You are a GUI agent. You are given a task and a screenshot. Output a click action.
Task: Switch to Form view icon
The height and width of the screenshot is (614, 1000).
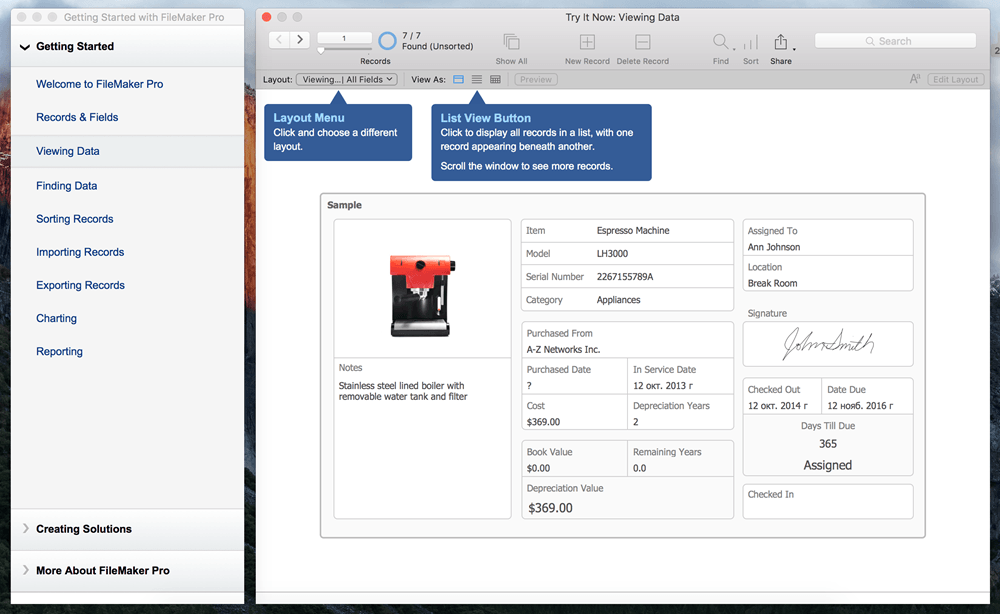(x=458, y=80)
